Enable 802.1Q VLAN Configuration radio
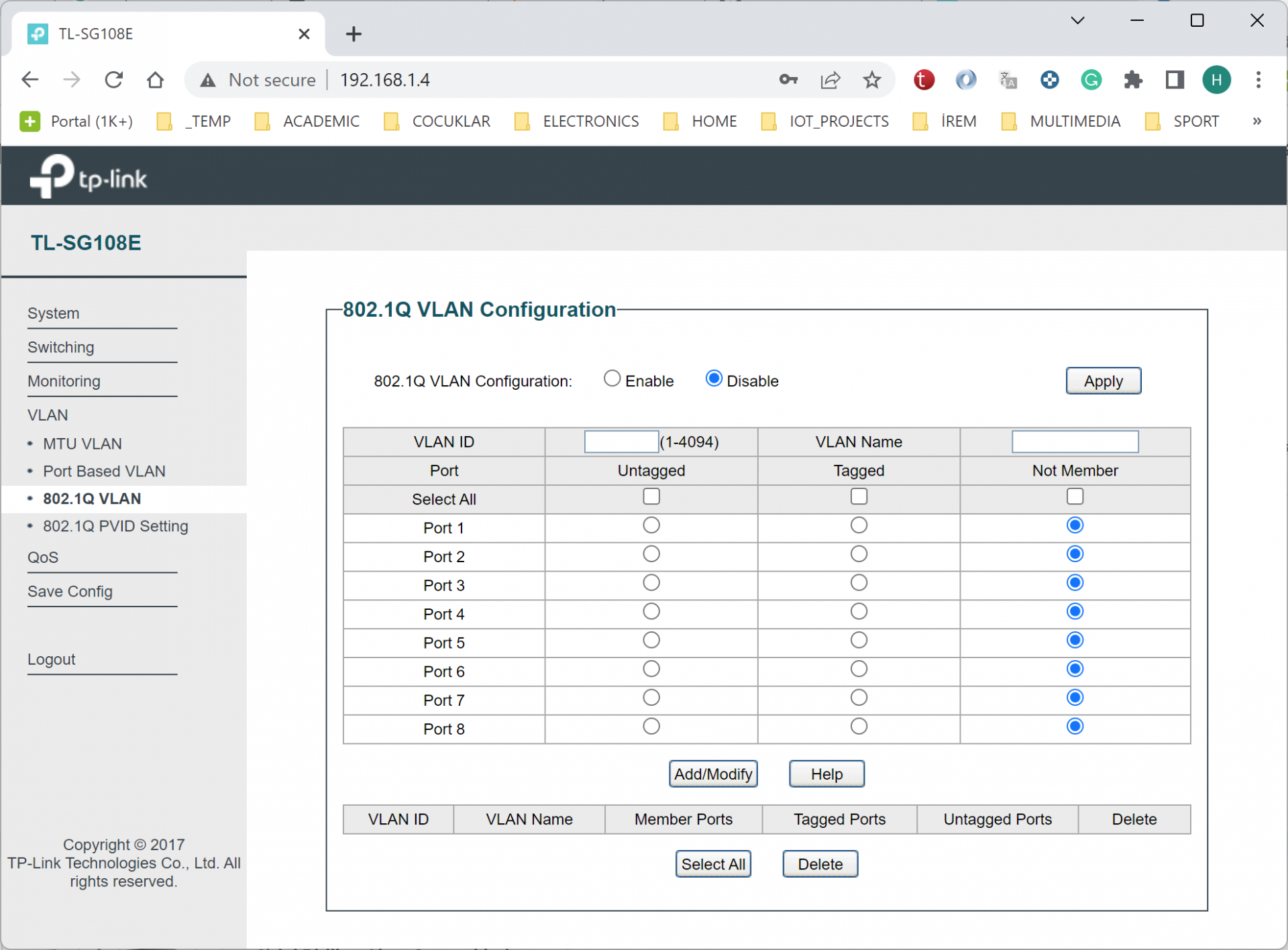 612,378
